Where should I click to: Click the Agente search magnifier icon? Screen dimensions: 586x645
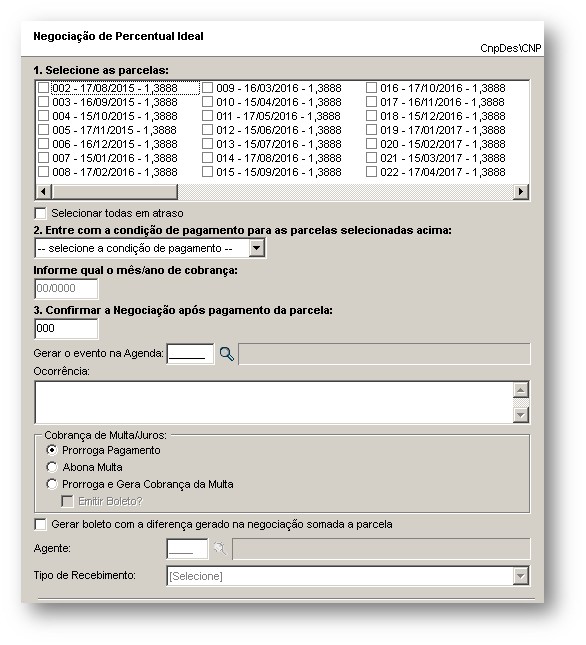pos(220,549)
